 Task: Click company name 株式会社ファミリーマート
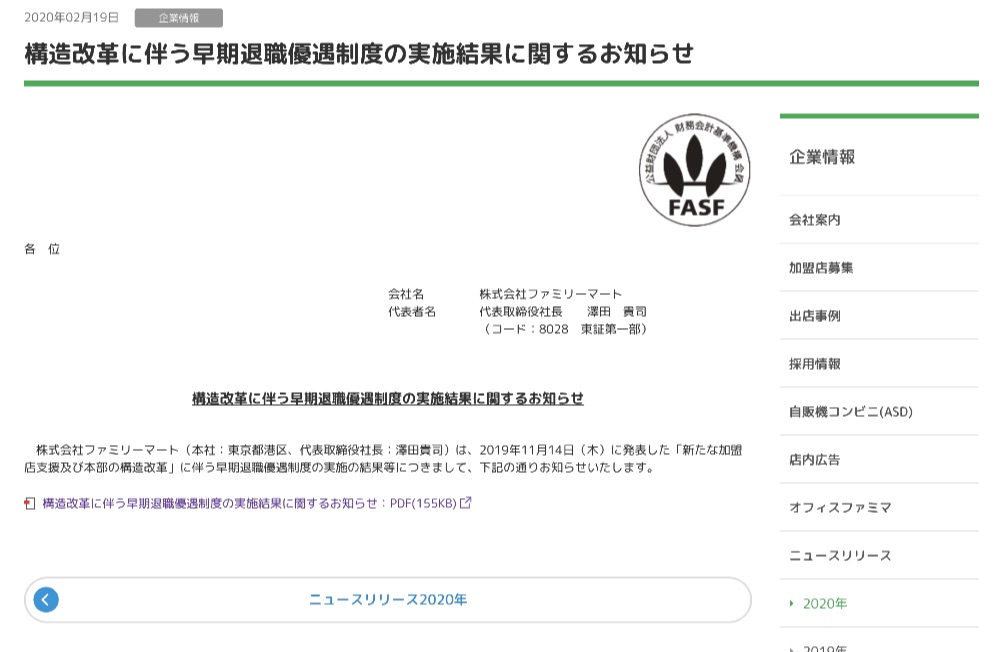(550, 294)
